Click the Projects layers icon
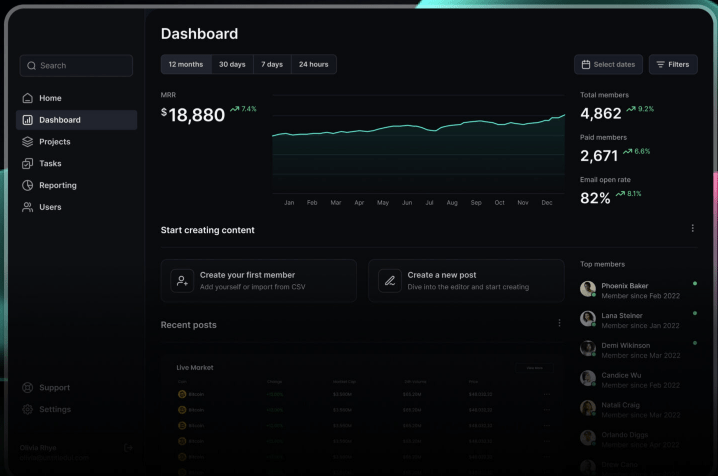718x476 pixels. 27,142
